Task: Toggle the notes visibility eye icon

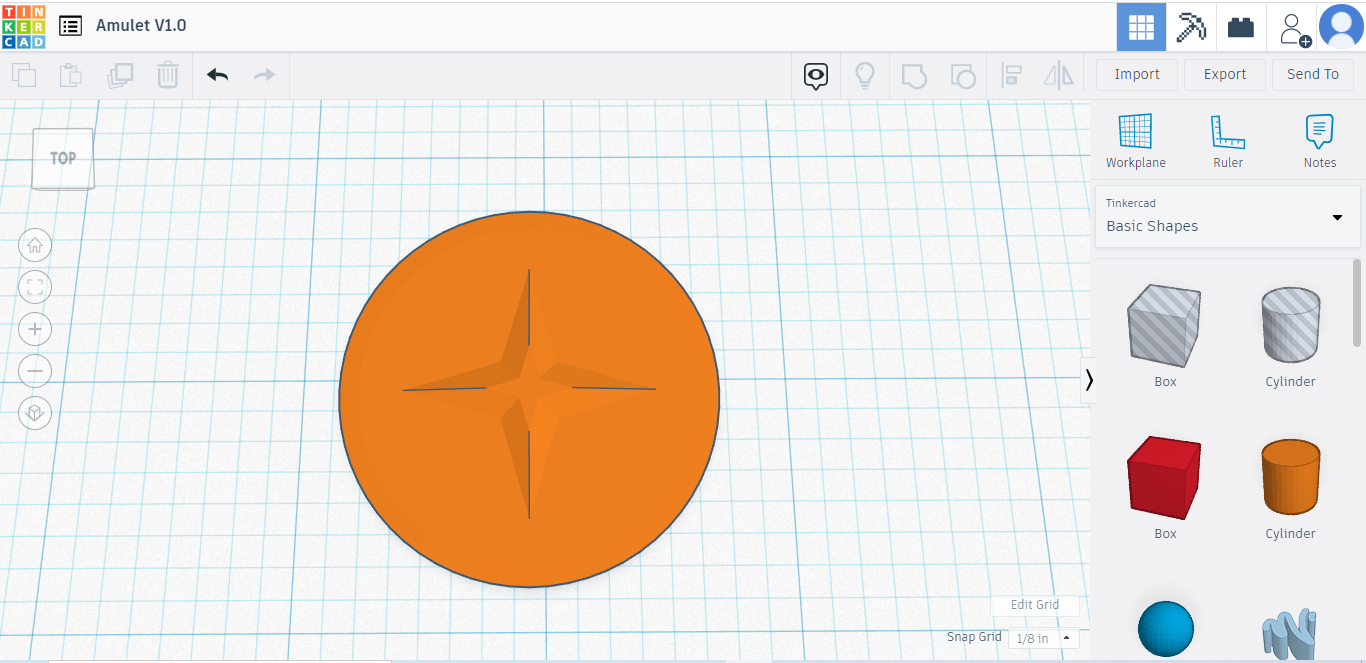Action: point(816,75)
